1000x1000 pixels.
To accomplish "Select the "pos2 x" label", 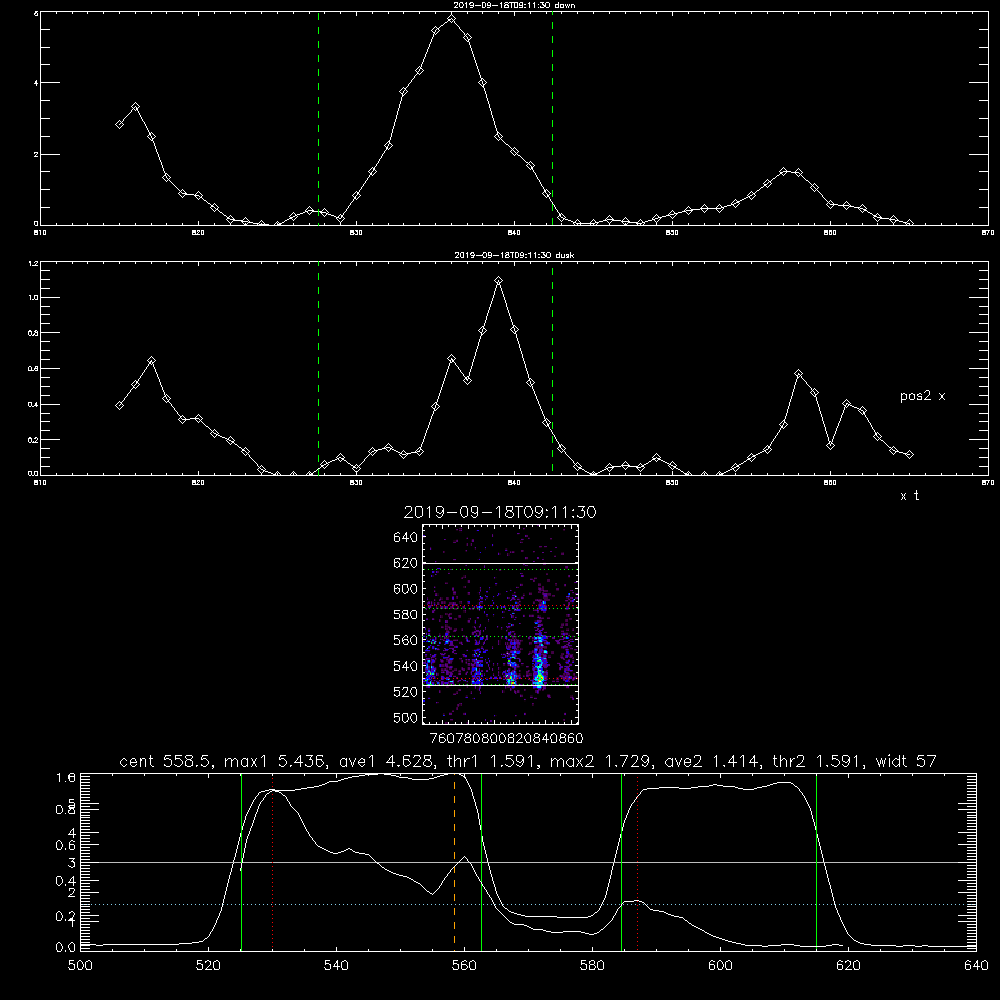I will click(922, 396).
